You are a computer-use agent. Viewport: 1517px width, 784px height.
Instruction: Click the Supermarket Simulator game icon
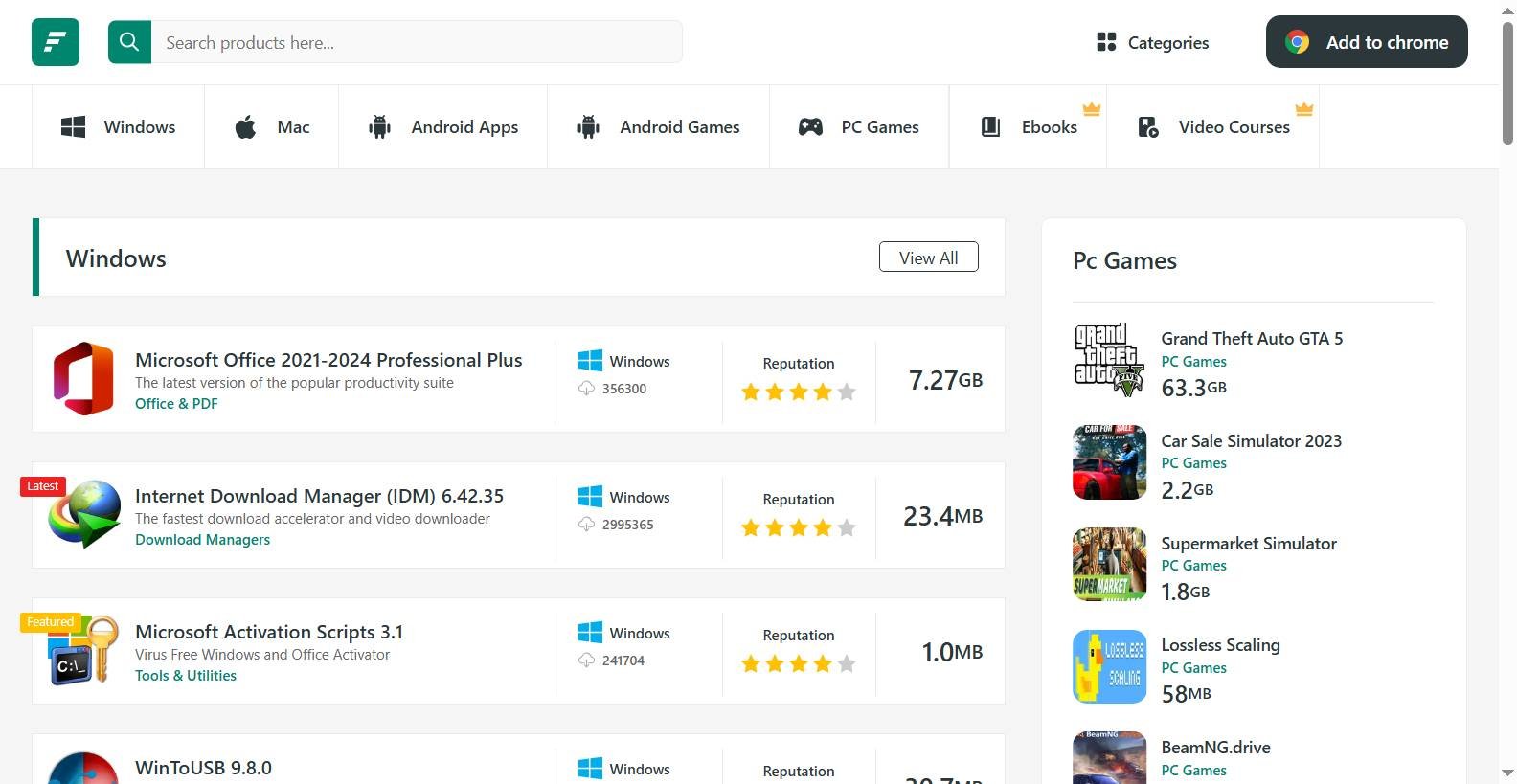1109,564
